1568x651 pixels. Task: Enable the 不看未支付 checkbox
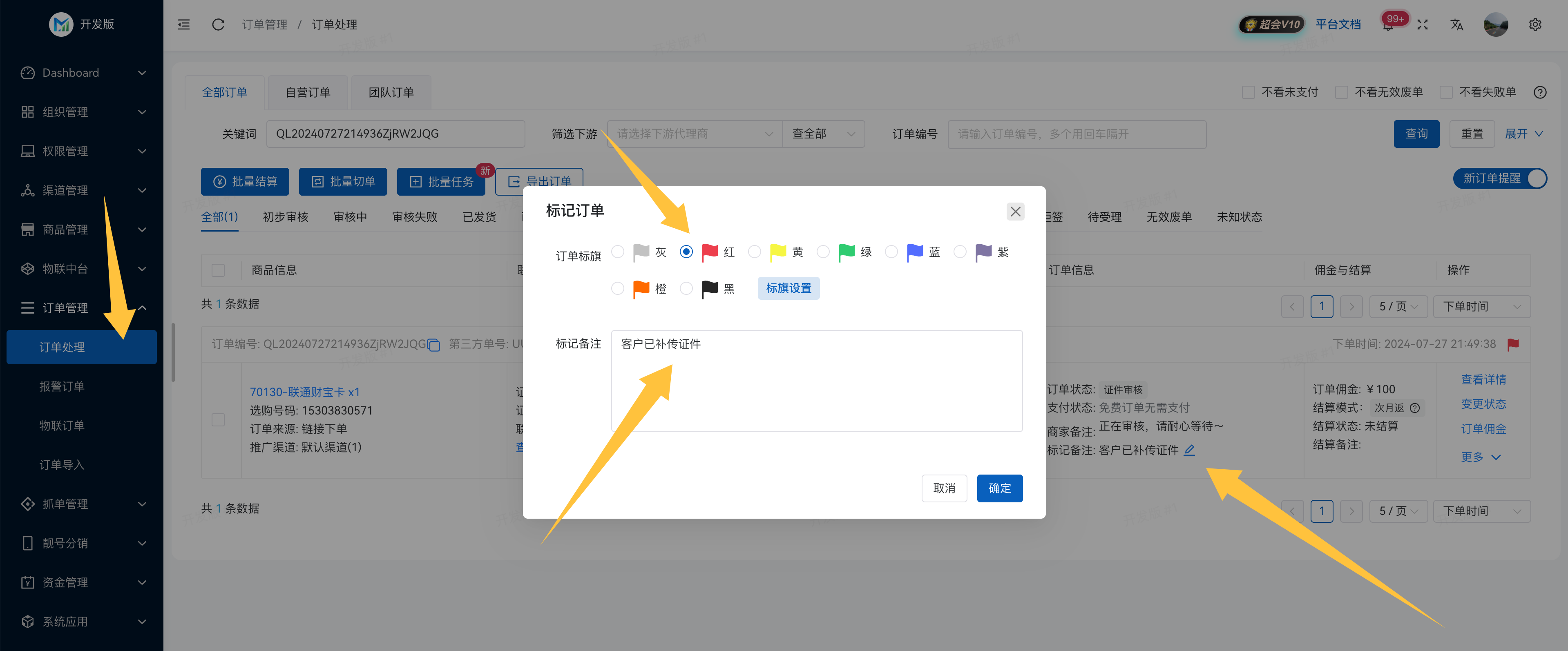(x=1249, y=92)
